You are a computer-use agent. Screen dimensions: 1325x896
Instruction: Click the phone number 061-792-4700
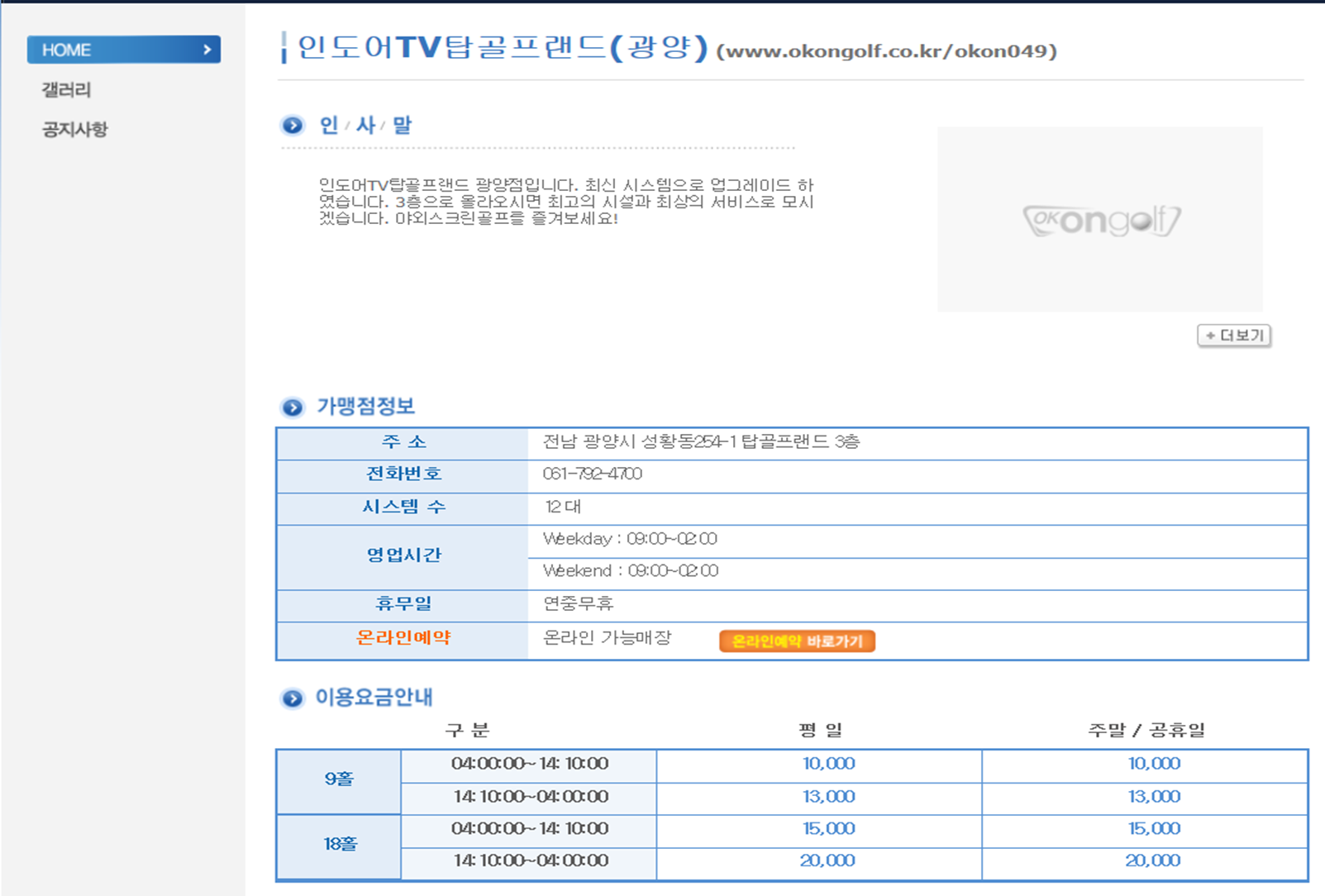(x=592, y=474)
